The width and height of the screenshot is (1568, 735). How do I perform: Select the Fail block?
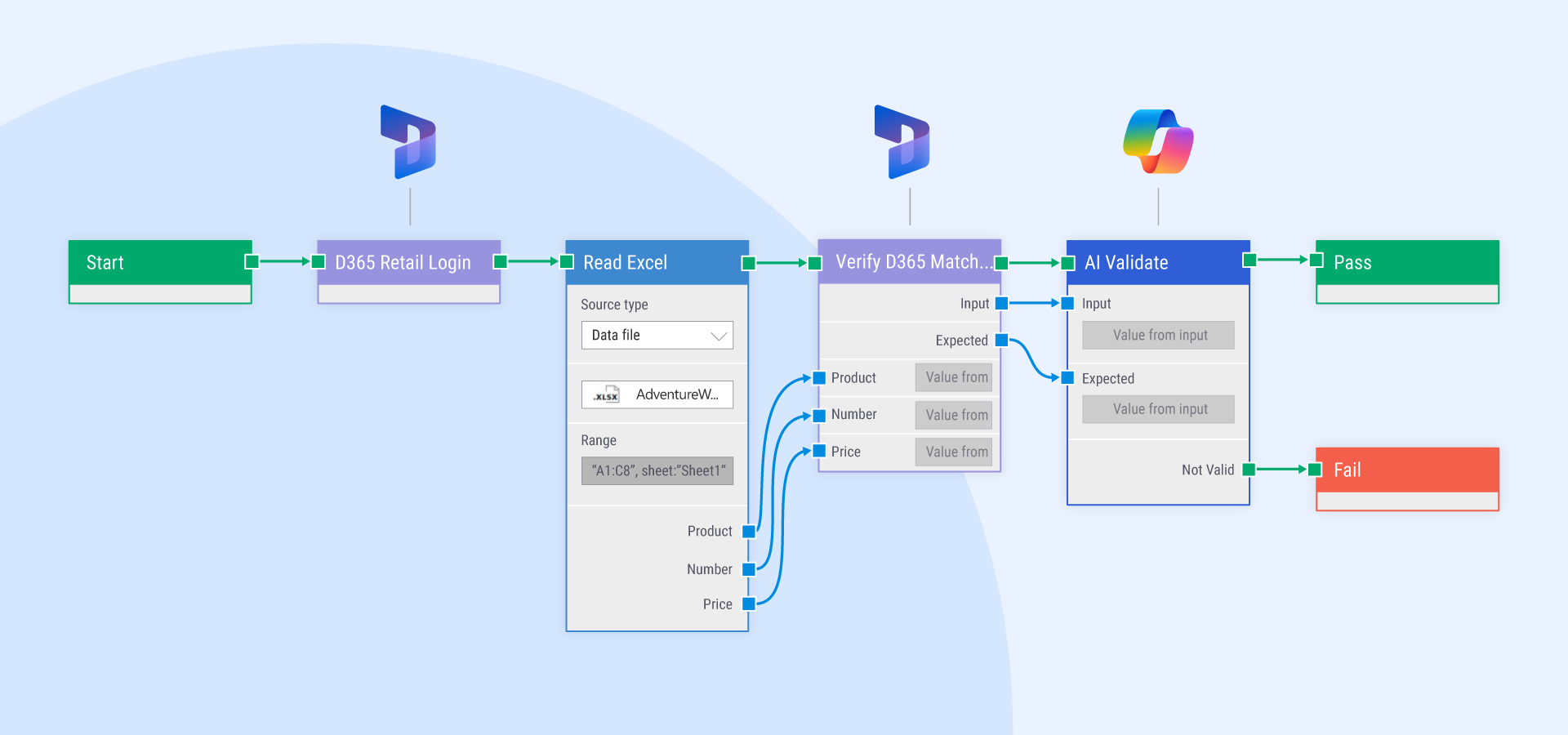(1406, 470)
